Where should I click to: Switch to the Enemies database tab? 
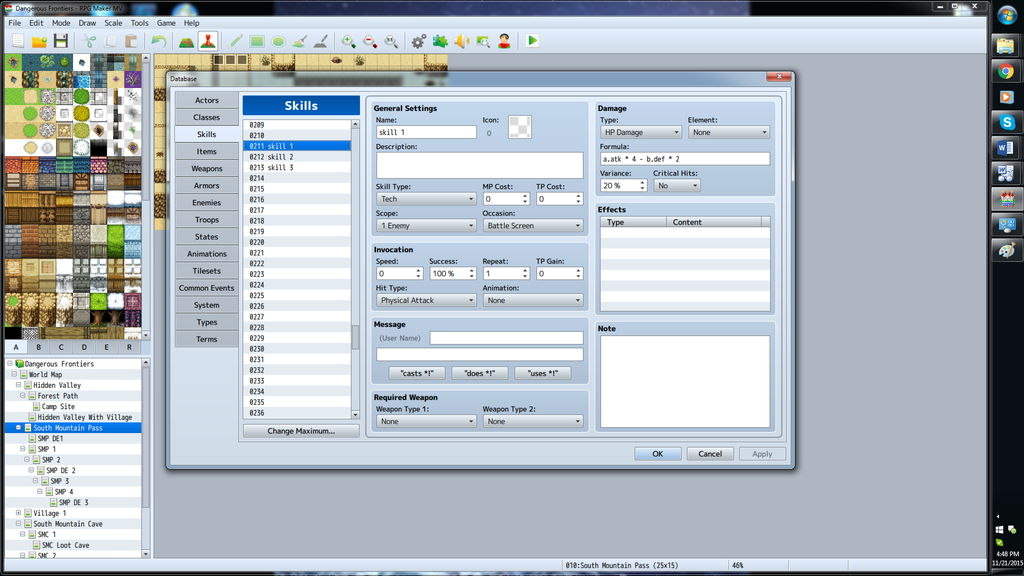[207, 203]
